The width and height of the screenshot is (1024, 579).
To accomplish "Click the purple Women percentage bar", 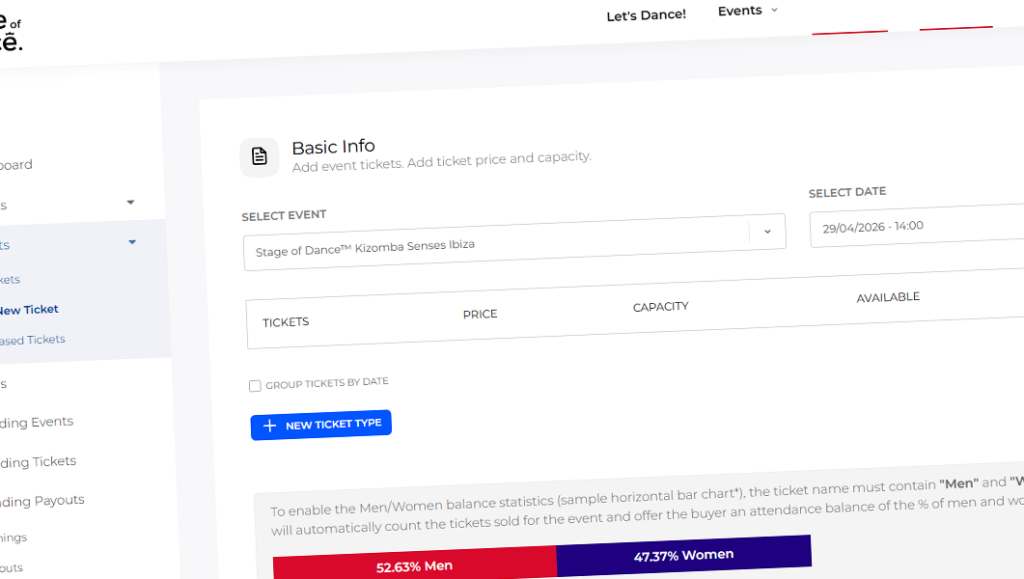I will tap(683, 554).
